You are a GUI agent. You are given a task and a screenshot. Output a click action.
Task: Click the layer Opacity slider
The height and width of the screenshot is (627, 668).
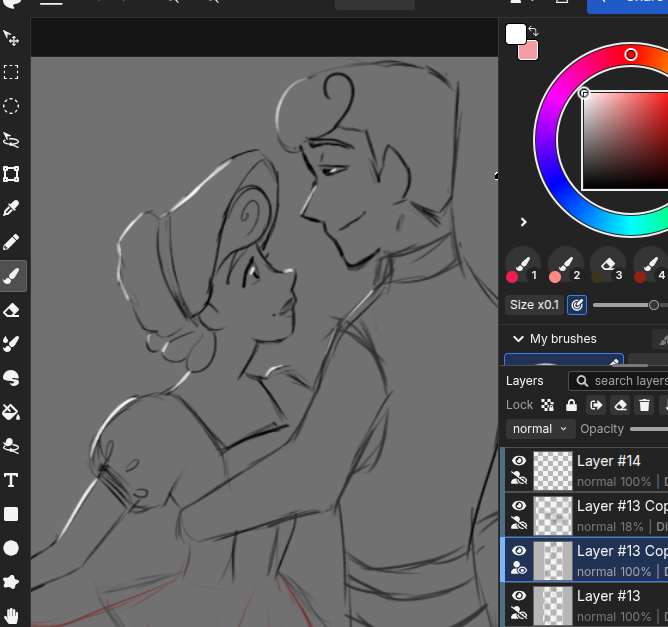tap(649, 429)
